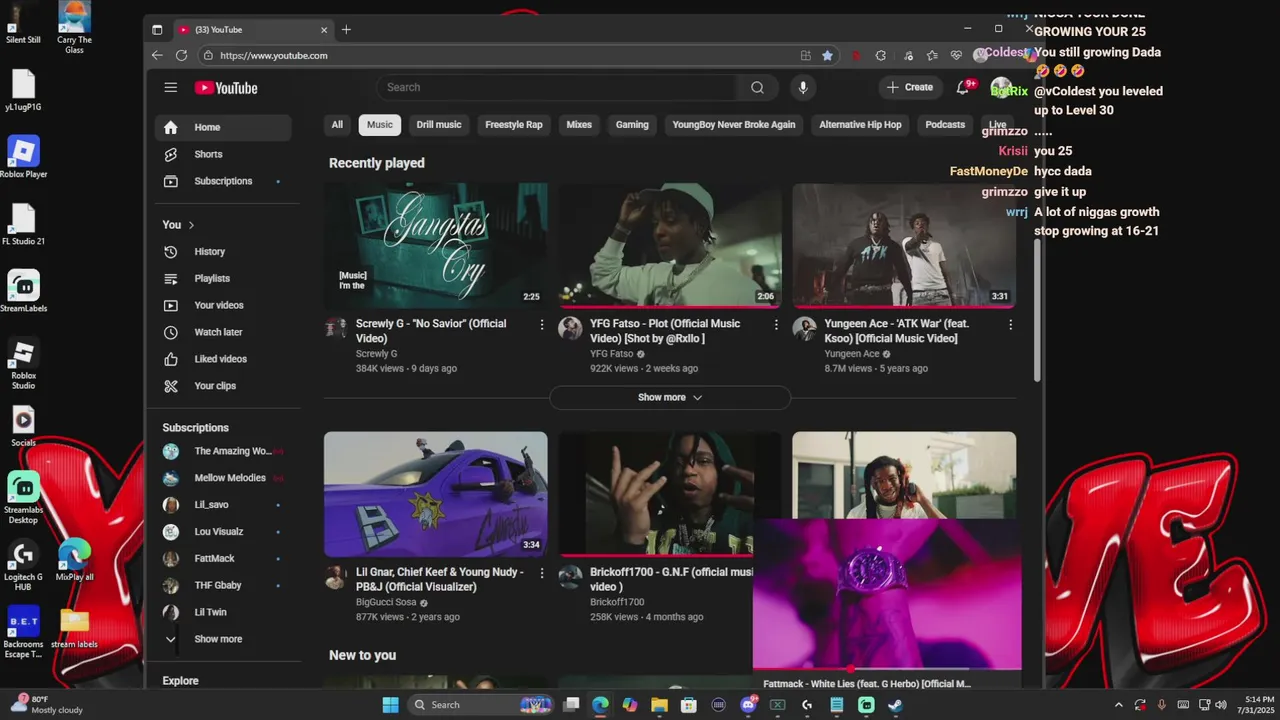This screenshot has height=720, width=1280.
Task: Go to Home in the sidebar
Action: coord(222,127)
